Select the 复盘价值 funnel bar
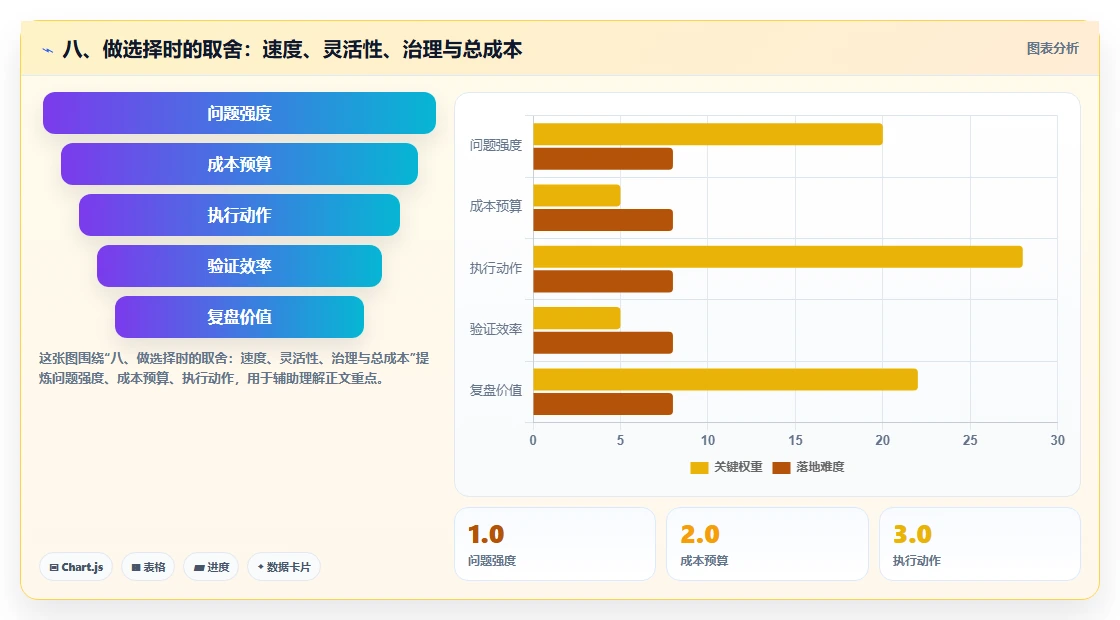The height and width of the screenshot is (620, 1120). click(x=239, y=316)
